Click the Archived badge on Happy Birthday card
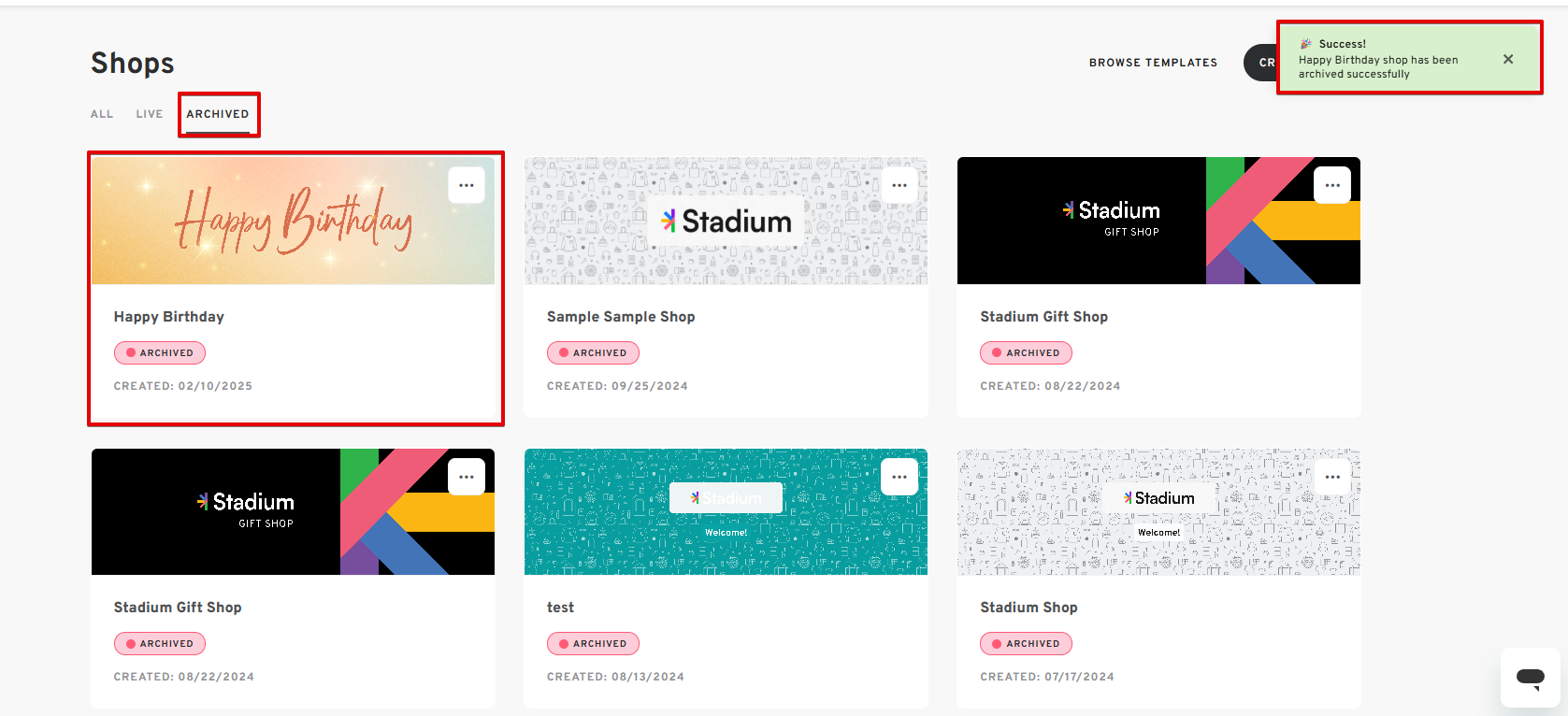Screen dimensions: 1568x716 click(x=160, y=352)
